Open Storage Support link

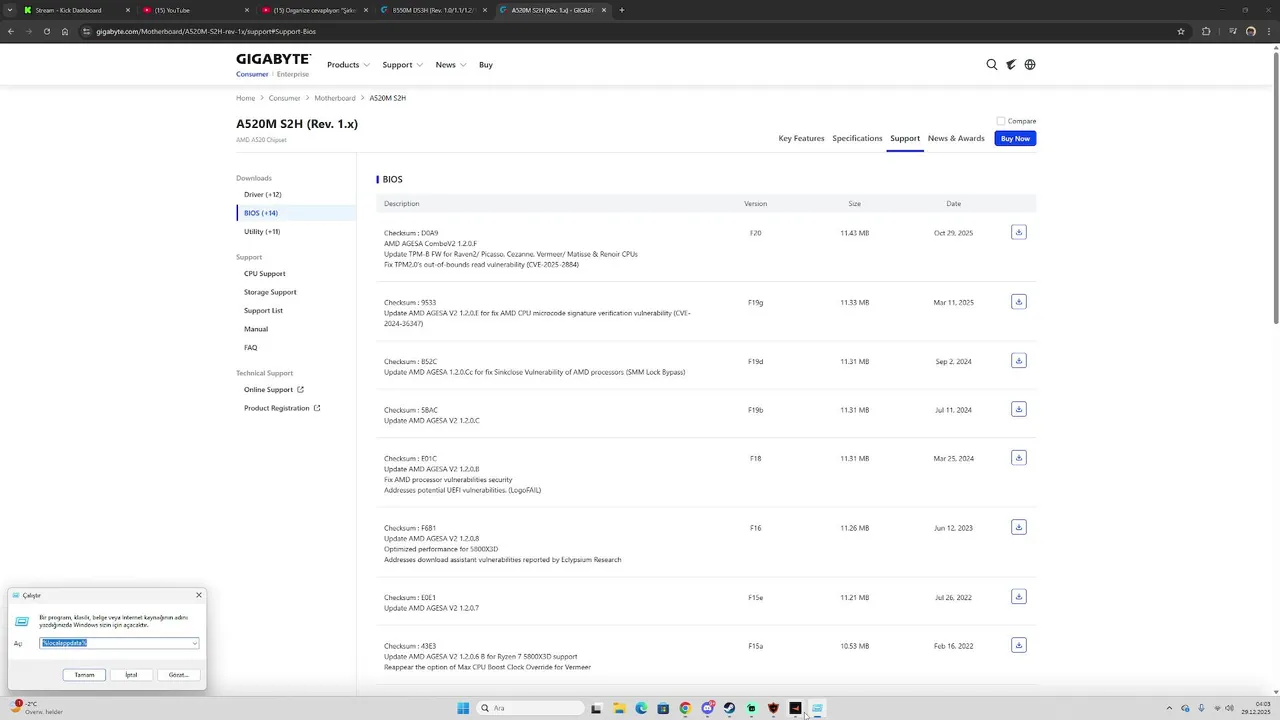(270, 292)
